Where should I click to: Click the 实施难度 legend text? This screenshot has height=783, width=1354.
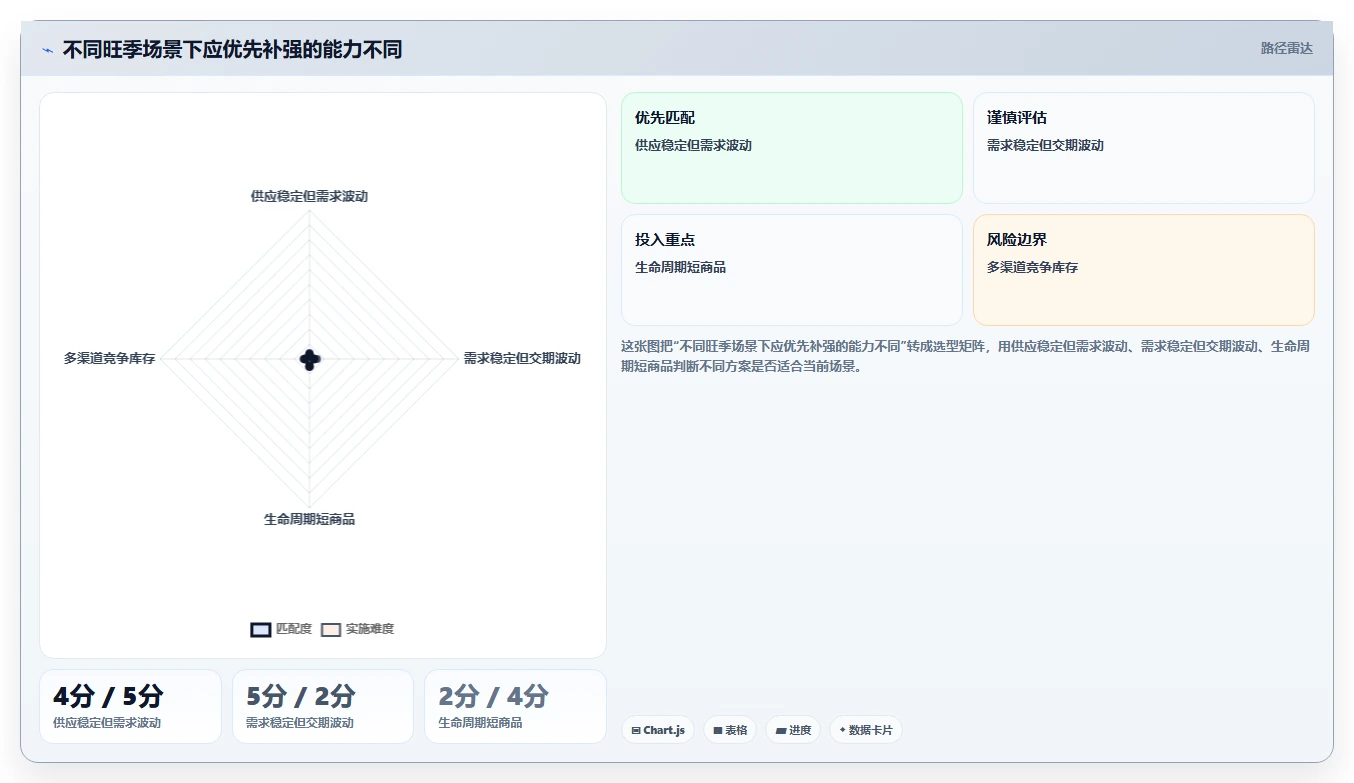(370, 629)
